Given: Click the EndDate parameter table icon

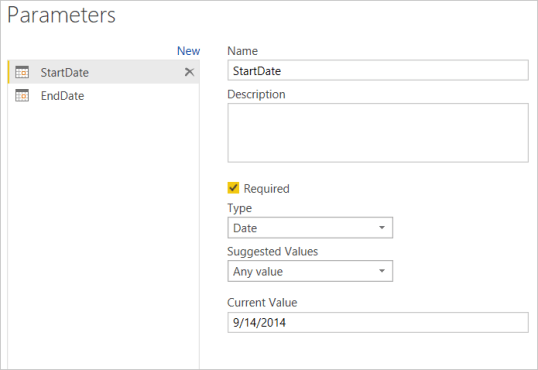Looking at the screenshot, I should point(22,95).
